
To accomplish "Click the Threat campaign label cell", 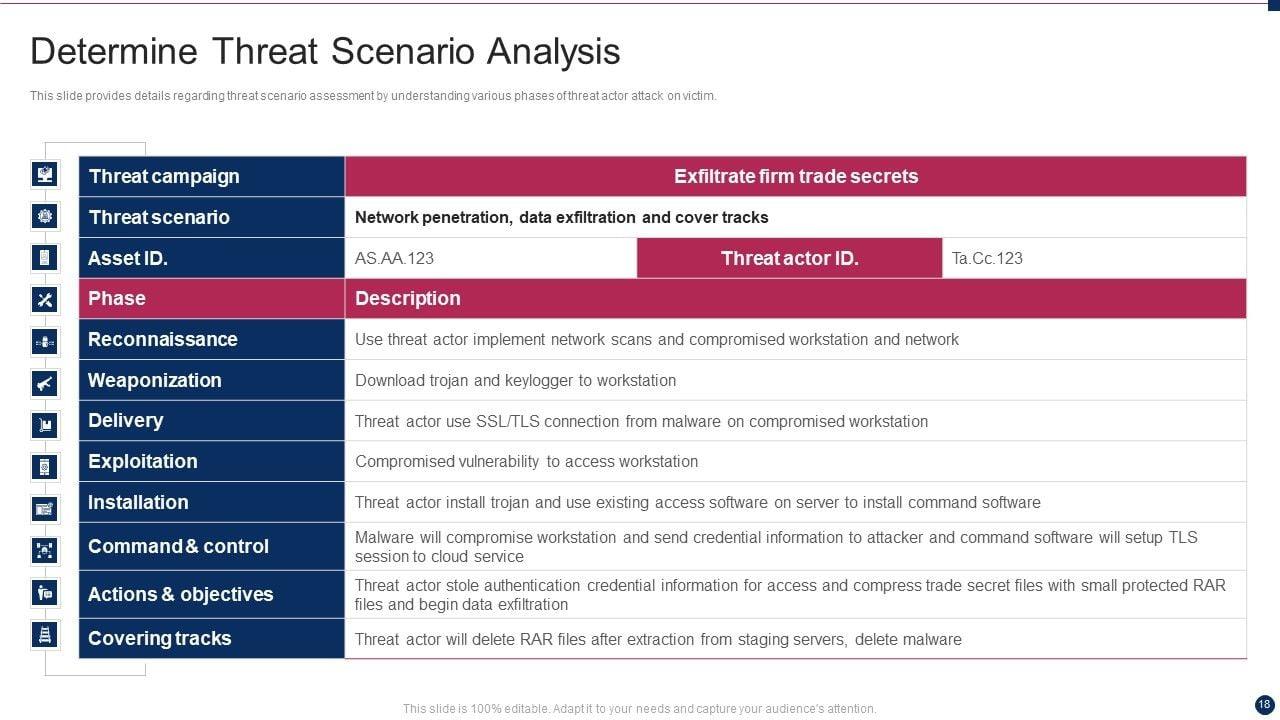I will pyautogui.click(x=211, y=176).
